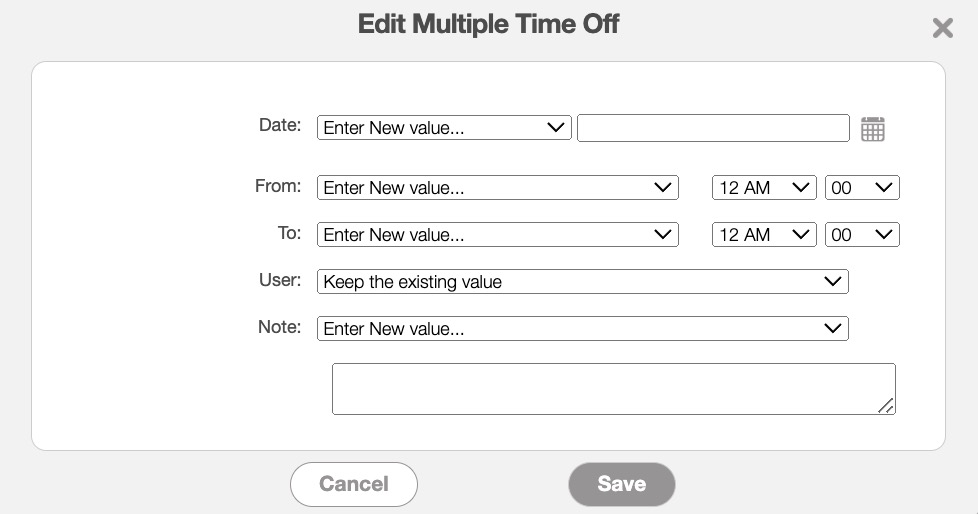Click the User field label
978x514 pixels.
[280, 279]
